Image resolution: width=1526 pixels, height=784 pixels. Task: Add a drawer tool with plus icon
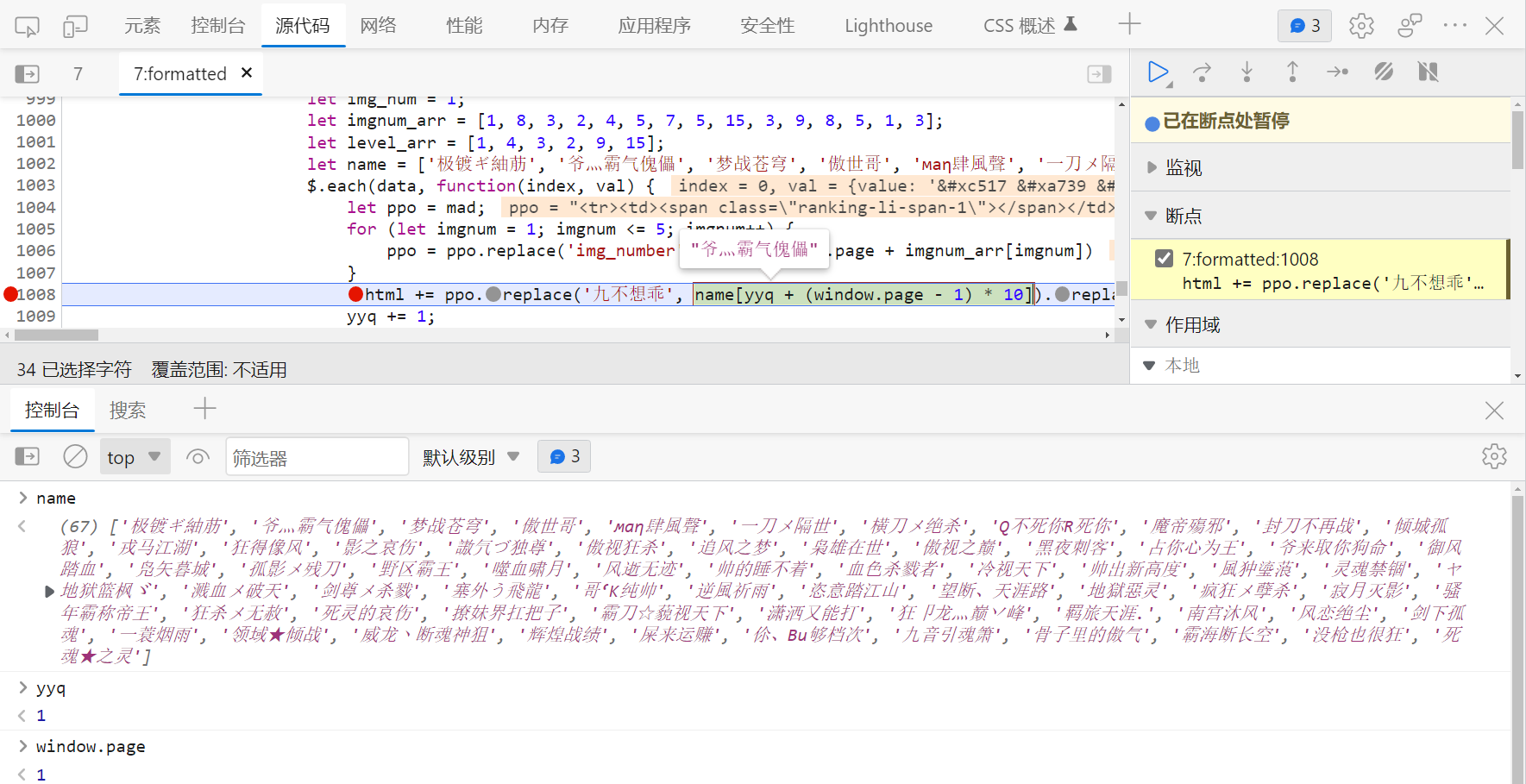[x=204, y=409]
